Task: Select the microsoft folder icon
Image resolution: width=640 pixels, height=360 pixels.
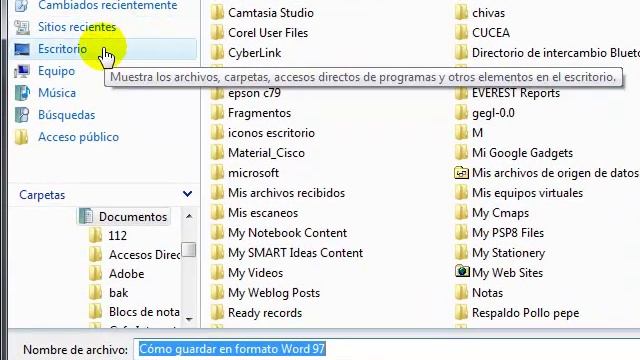Action: click(218, 173)
